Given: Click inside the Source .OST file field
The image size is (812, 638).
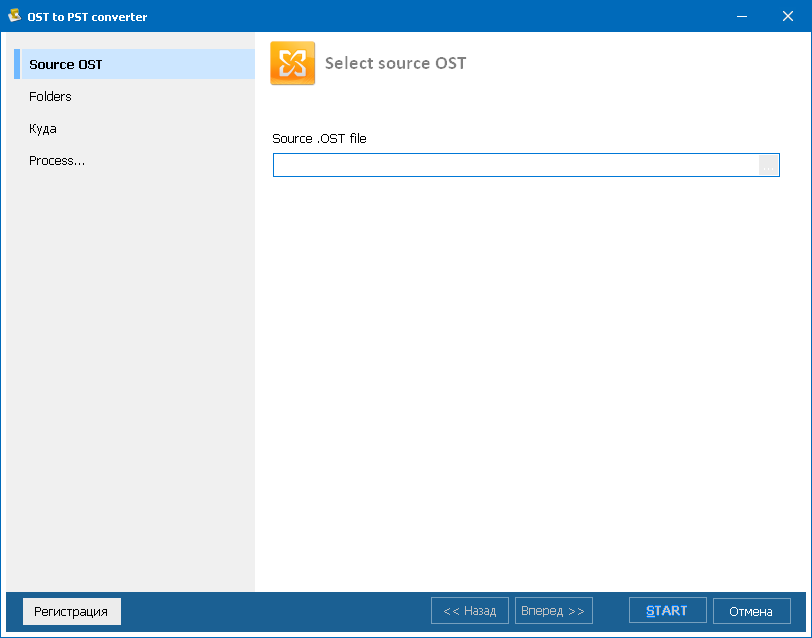Looking at the screenshot, I should [x=510, y=164].
